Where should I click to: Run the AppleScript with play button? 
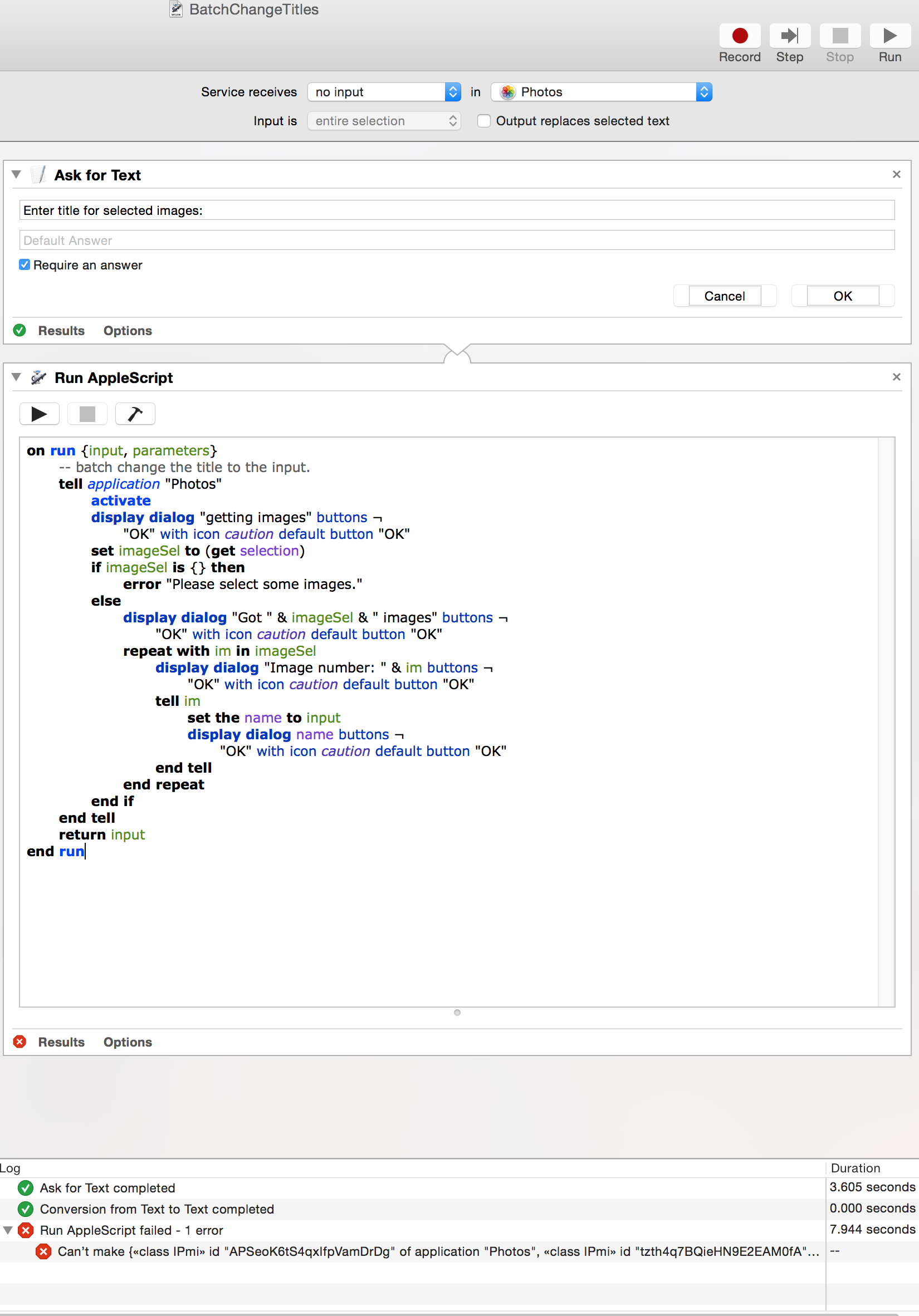pyautogui.click(x=39, y=414)
